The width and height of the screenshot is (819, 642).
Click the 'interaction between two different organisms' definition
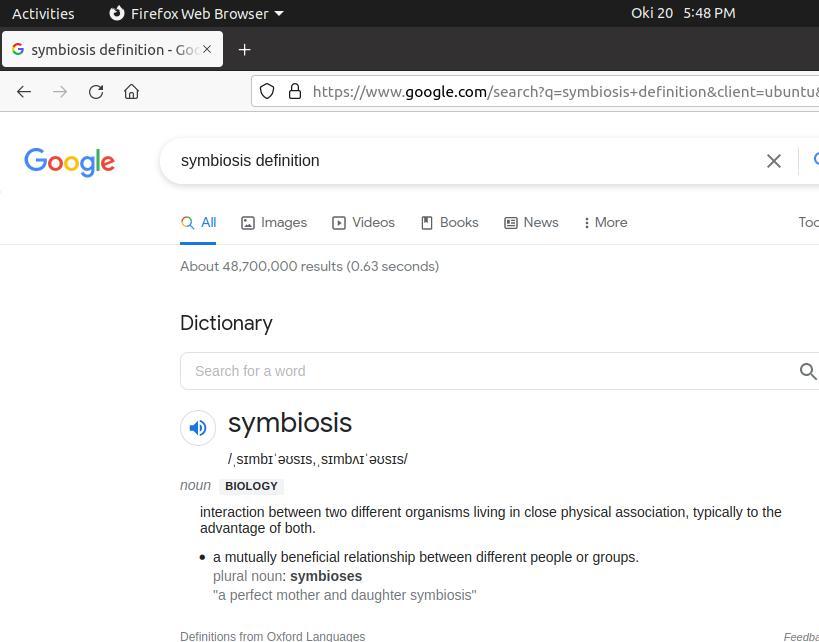coord(490,520)
